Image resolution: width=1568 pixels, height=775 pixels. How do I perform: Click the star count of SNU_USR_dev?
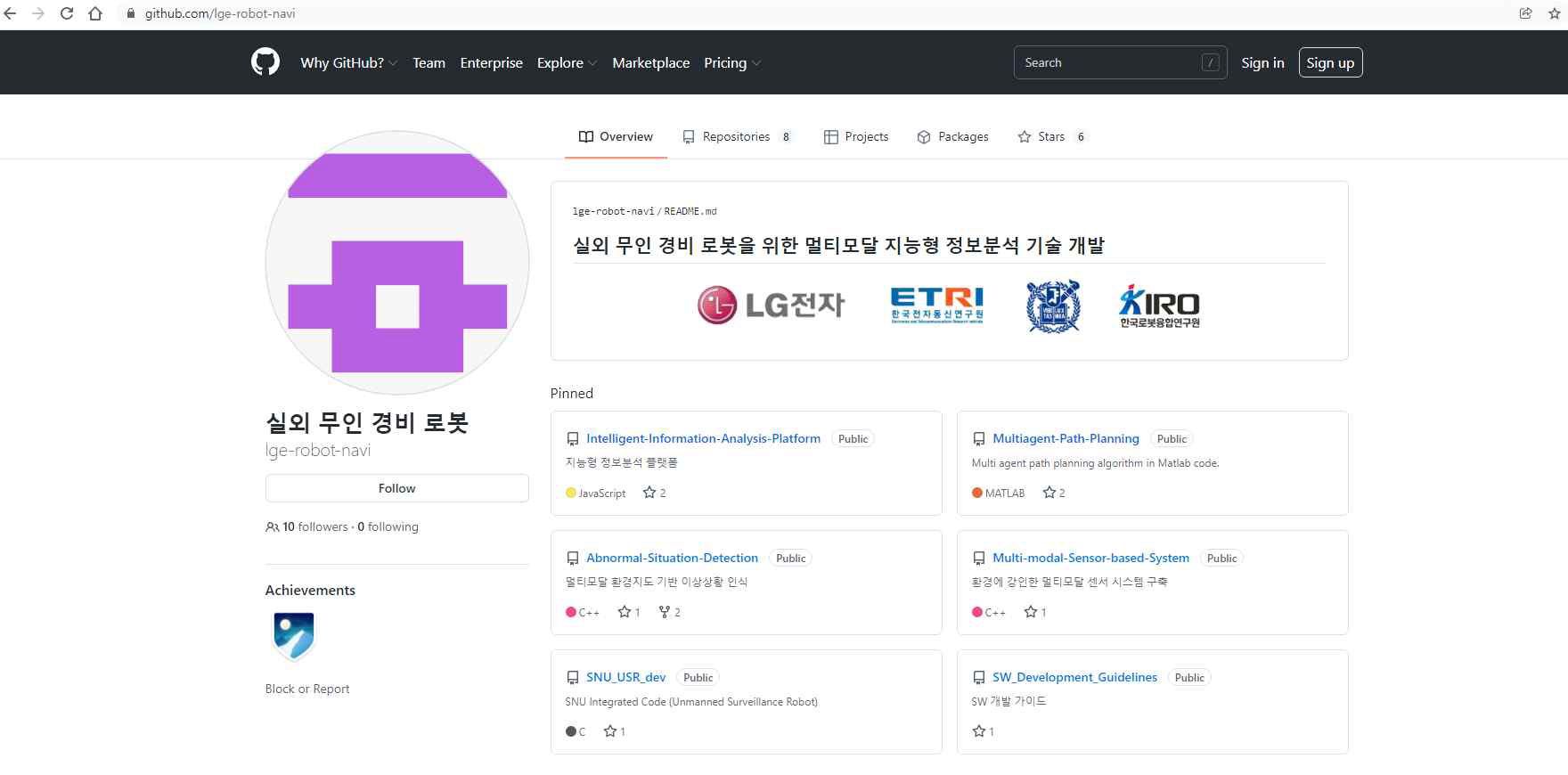click(x=615, y=731)
